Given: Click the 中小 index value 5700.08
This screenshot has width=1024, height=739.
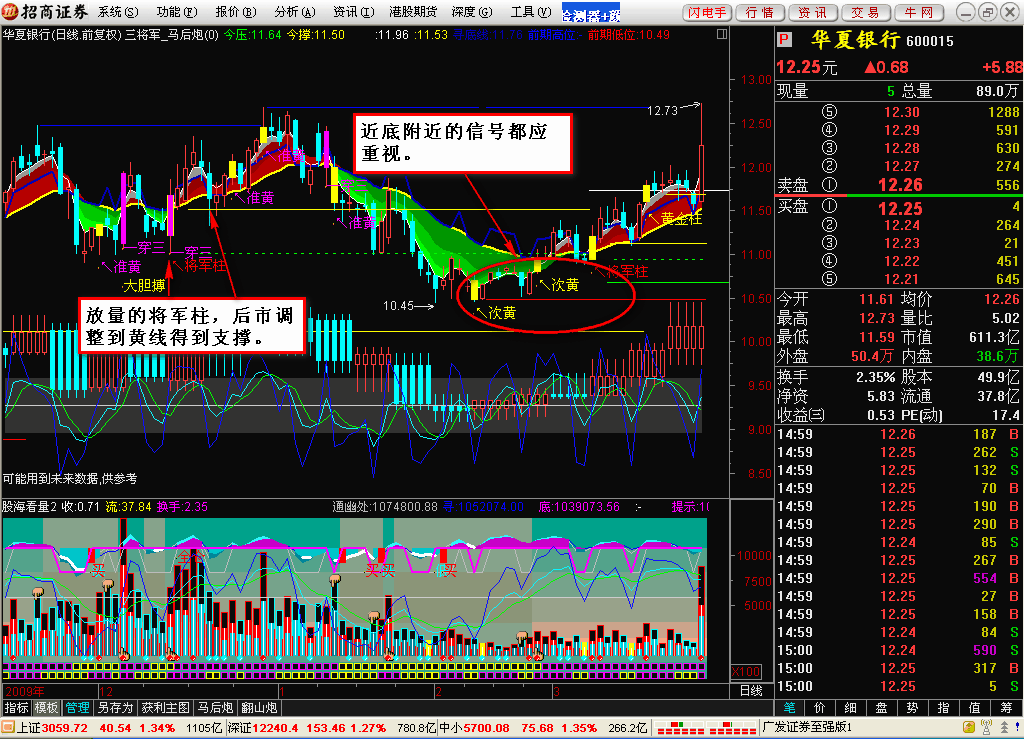Looking at the screenshot, I should [x=487, y=728].
